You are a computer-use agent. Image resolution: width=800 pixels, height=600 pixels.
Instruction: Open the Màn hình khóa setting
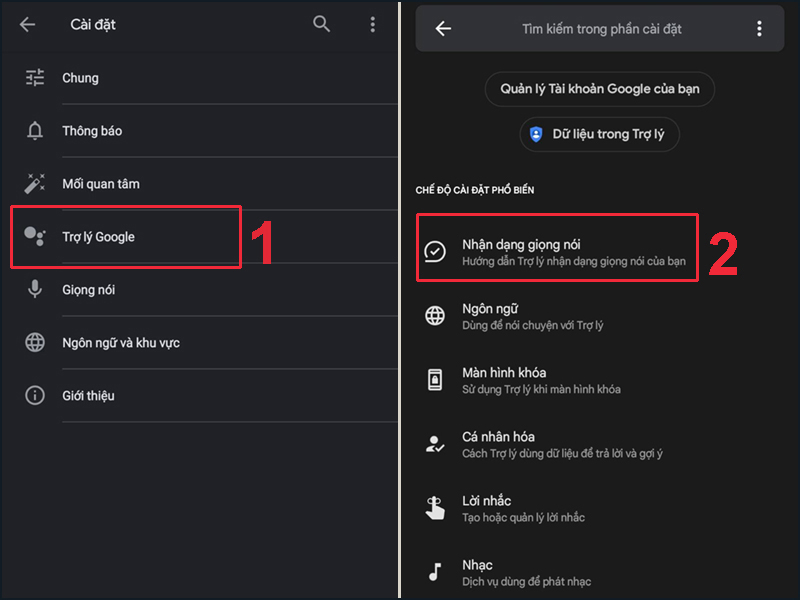541,380
